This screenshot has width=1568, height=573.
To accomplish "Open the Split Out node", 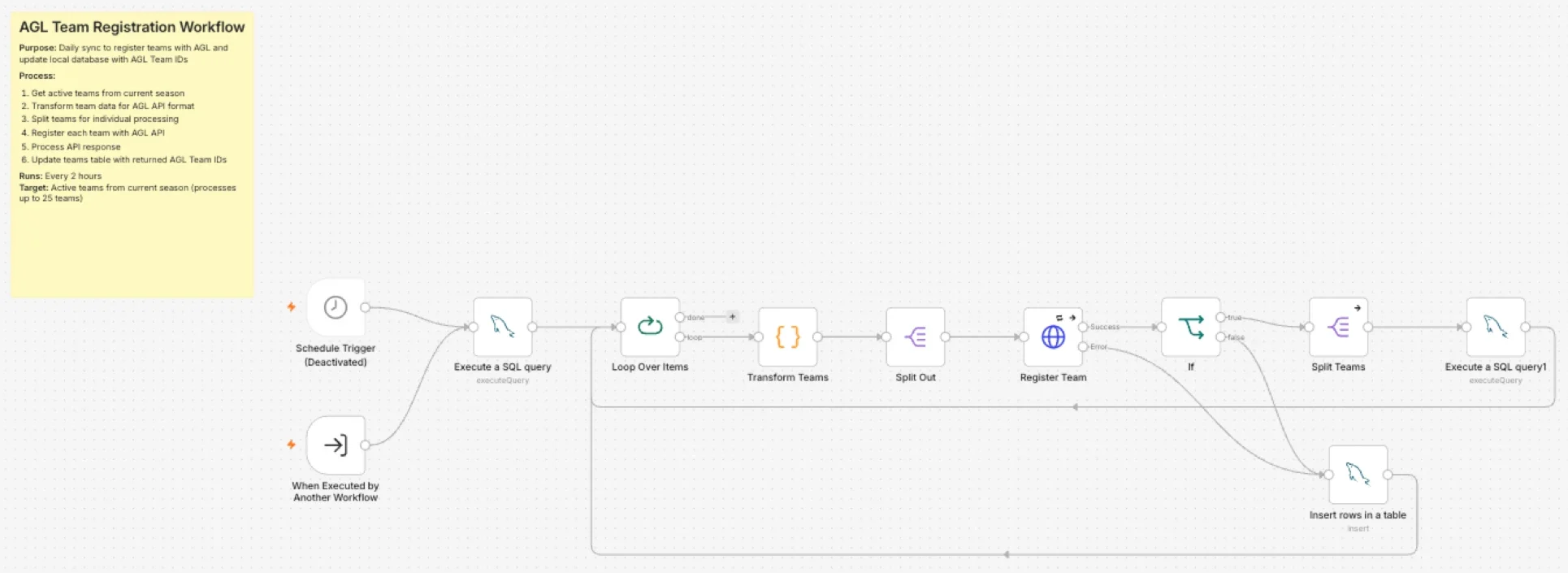I will (x=916, y=336).
